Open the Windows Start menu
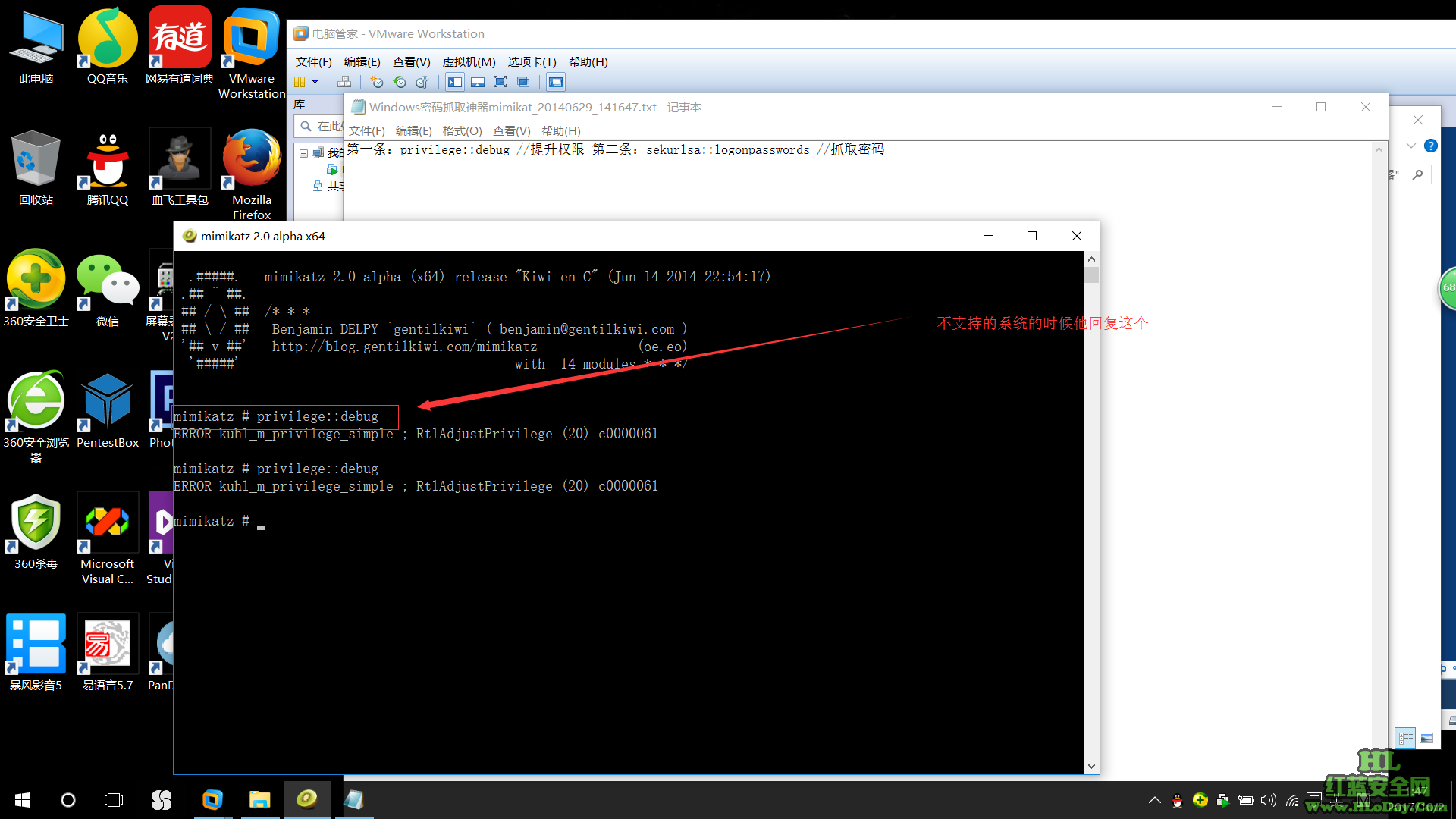Viewport: 1456px width, 819px height. point(23,800)
